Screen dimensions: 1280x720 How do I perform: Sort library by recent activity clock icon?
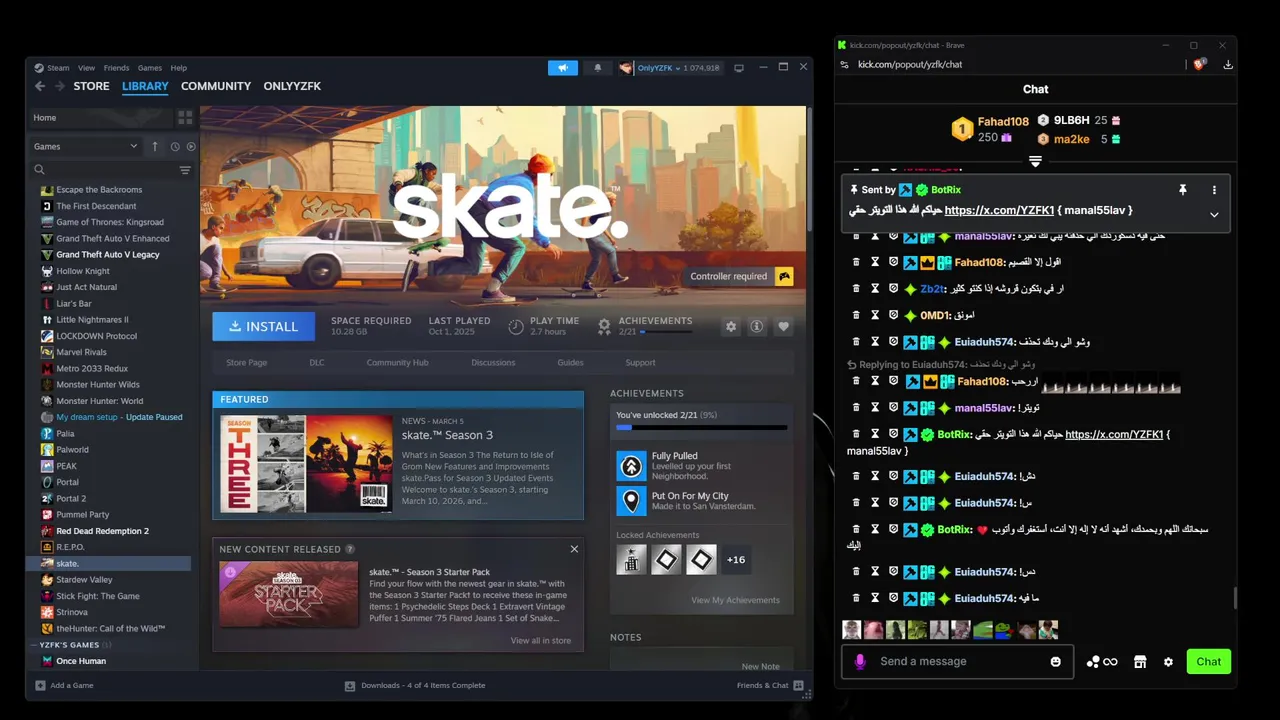coord(174,147)
